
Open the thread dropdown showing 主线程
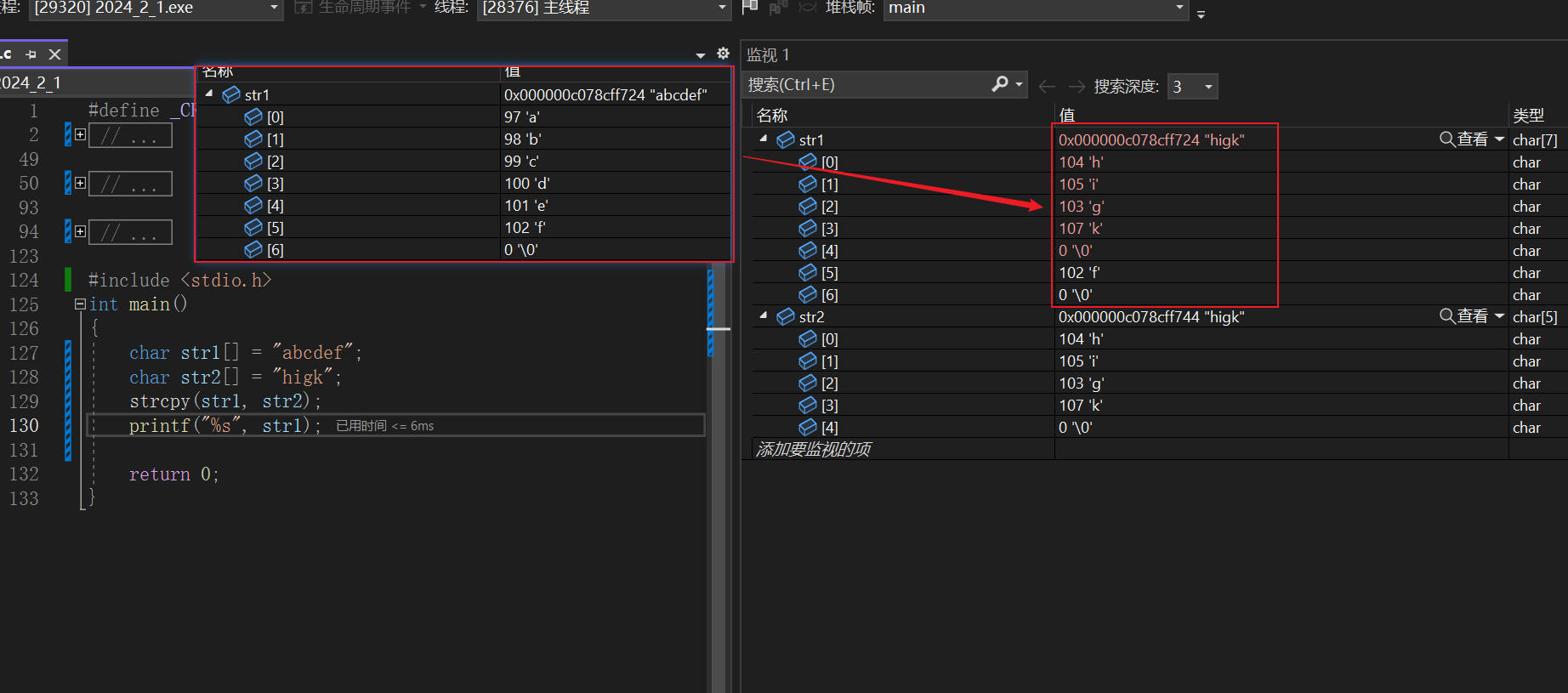pos(604,9)
